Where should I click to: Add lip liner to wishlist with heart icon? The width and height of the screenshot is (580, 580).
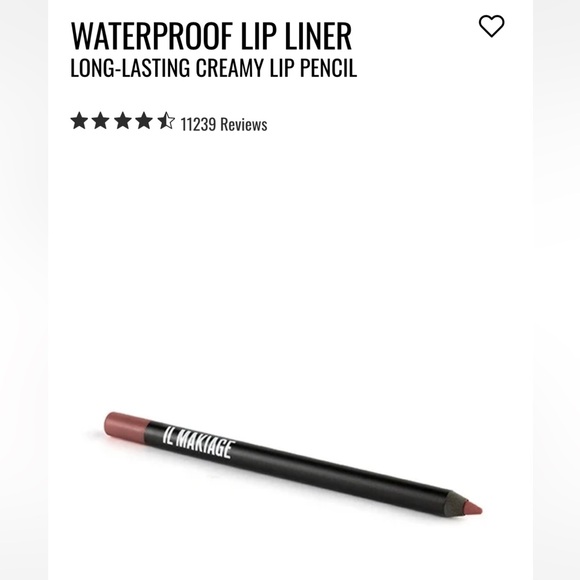[491, 26]
